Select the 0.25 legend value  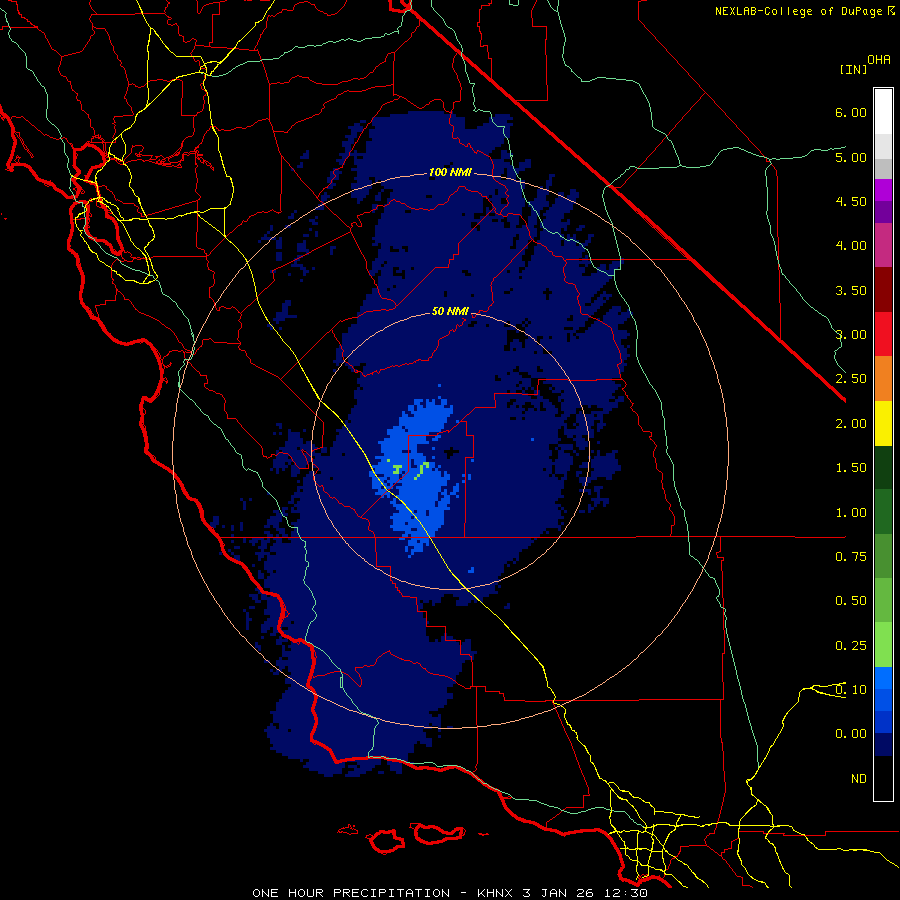pos(851,645)
